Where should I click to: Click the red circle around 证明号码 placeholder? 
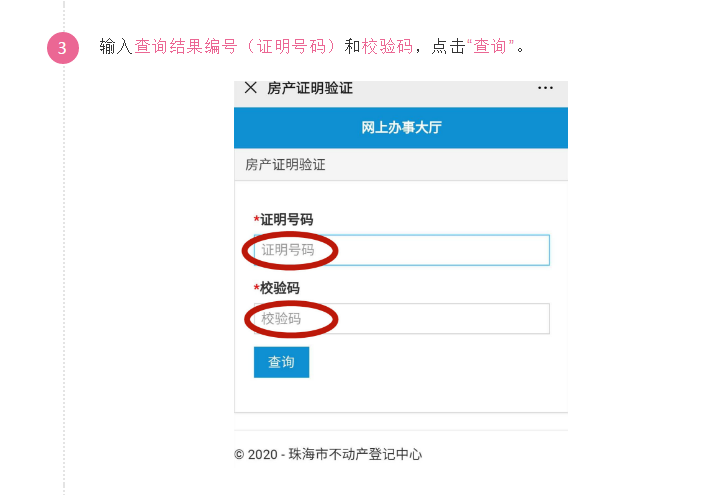pyautogui.click(x=290, y=251)
